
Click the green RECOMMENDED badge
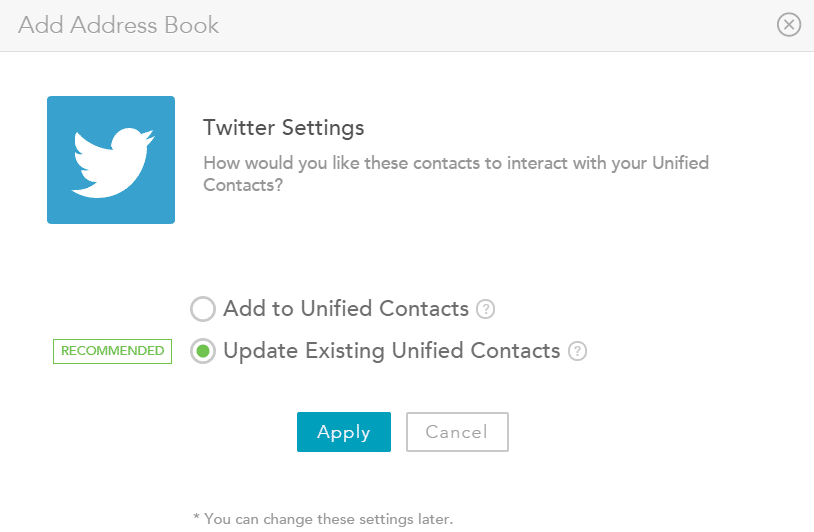pyautogui.click(x=112, y=351)
